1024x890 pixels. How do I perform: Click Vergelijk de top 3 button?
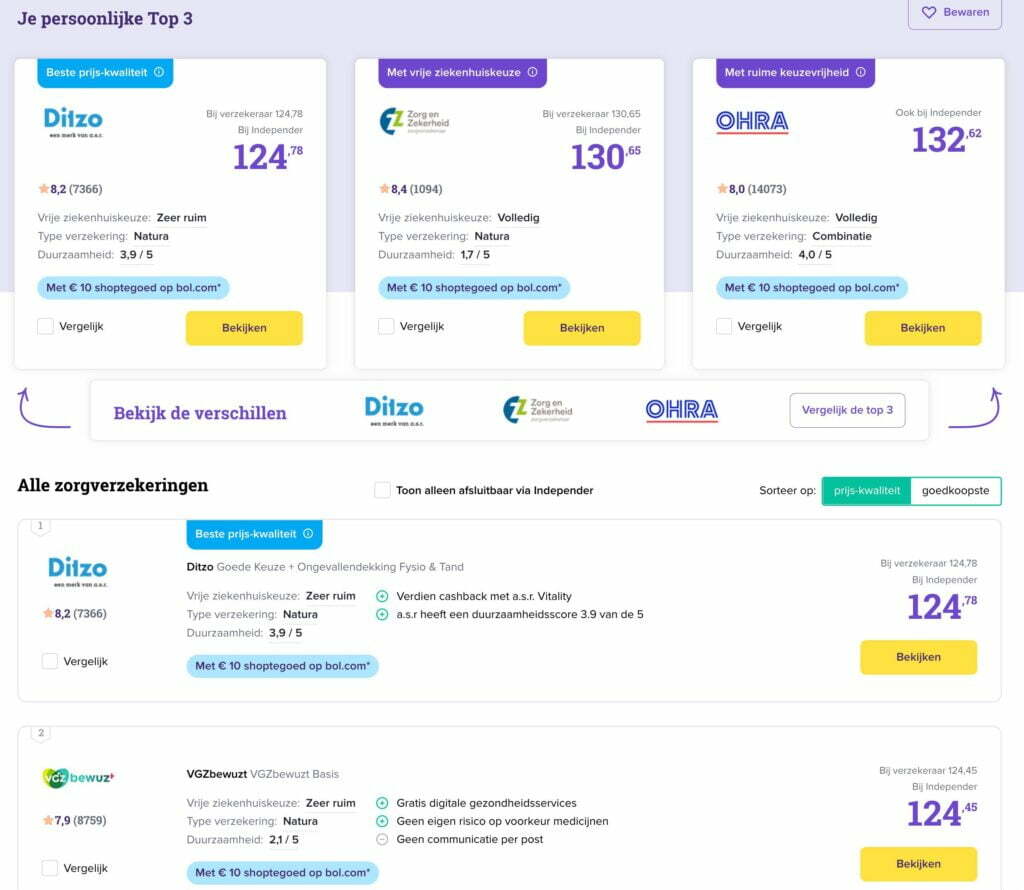point(847,410)
